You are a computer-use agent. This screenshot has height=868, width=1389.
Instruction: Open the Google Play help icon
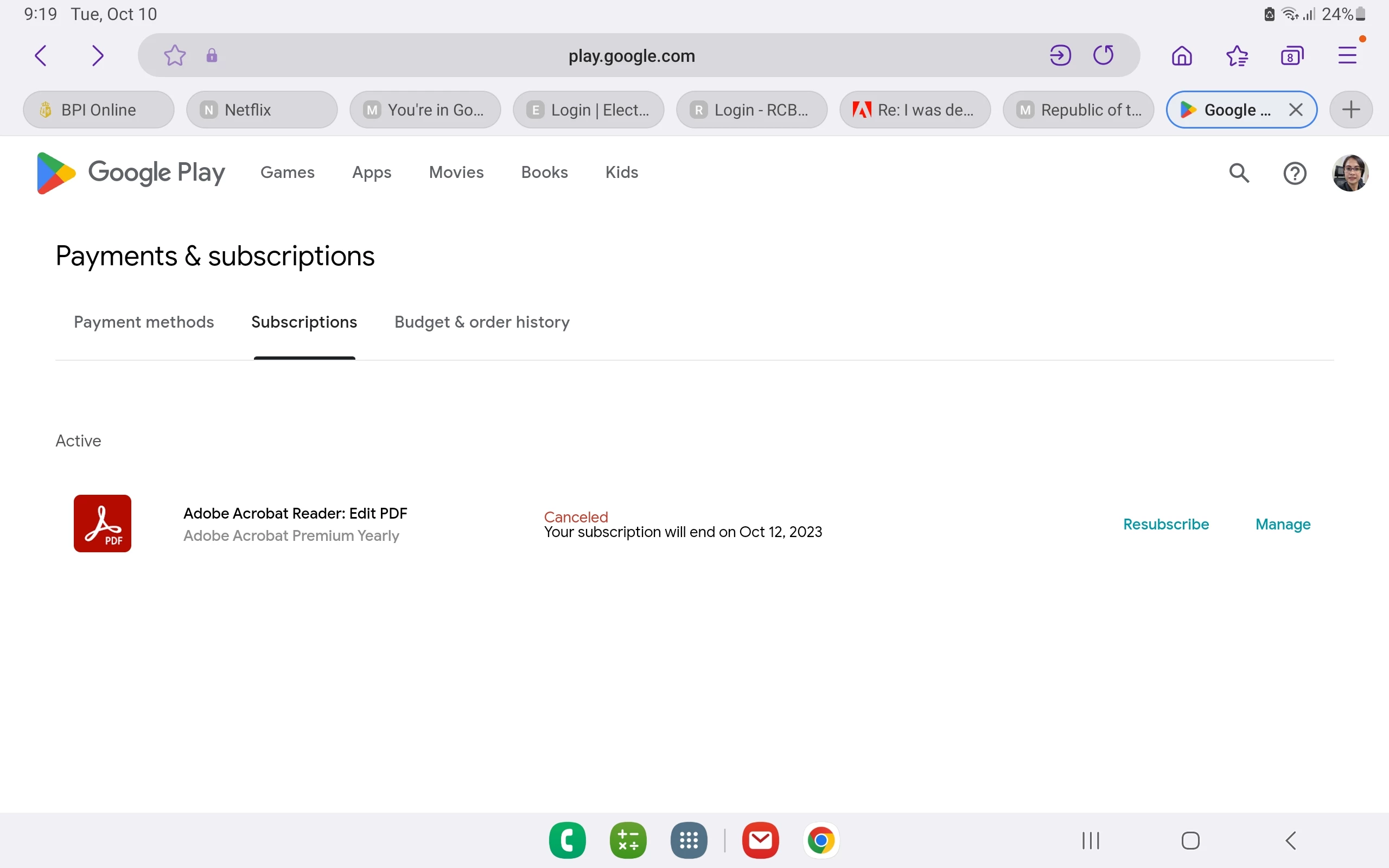click(x=1295, y=173)
